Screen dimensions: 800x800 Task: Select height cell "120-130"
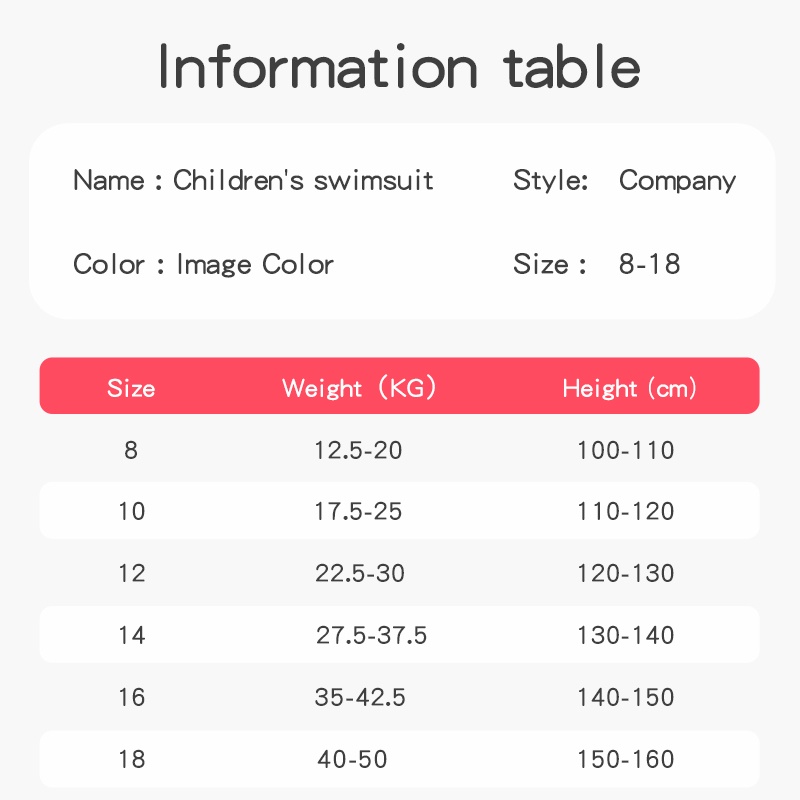tap(625, 574)
